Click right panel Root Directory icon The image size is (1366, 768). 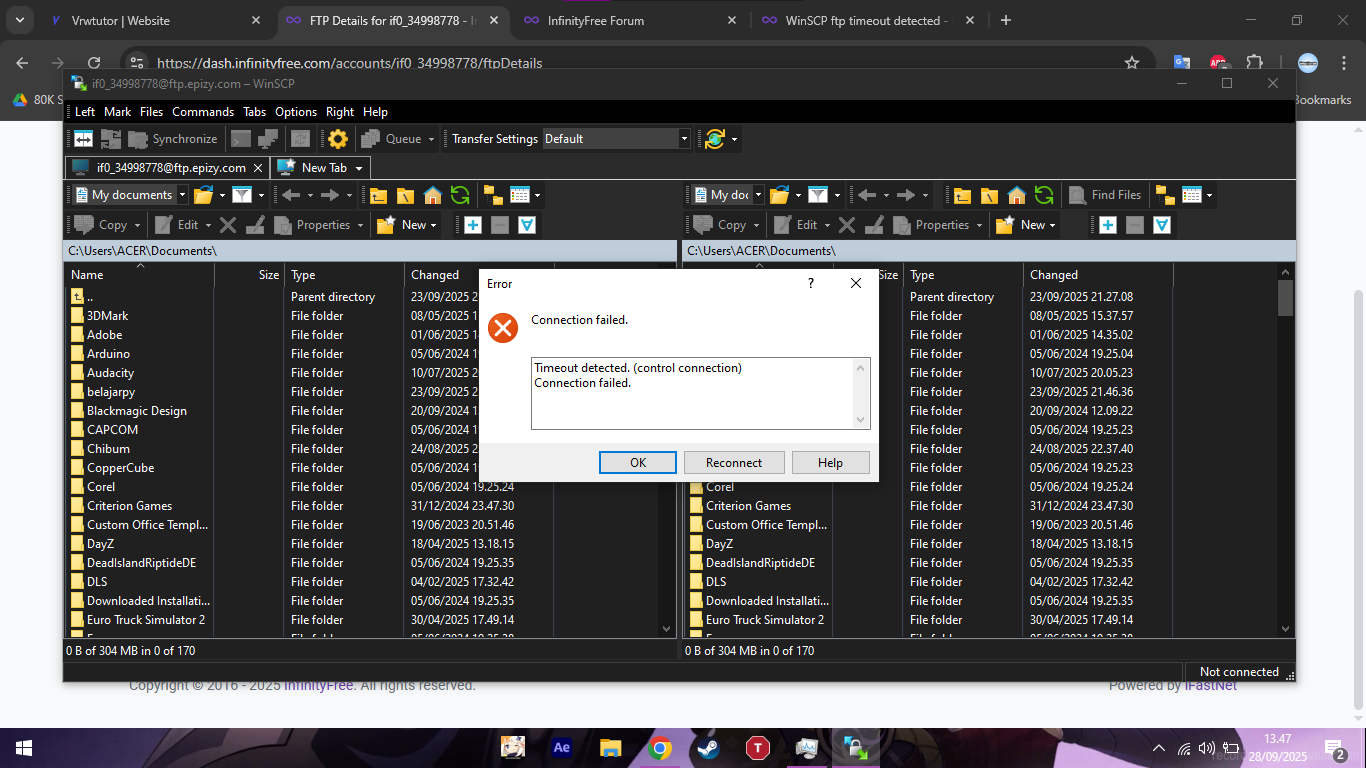click(989, 195)
